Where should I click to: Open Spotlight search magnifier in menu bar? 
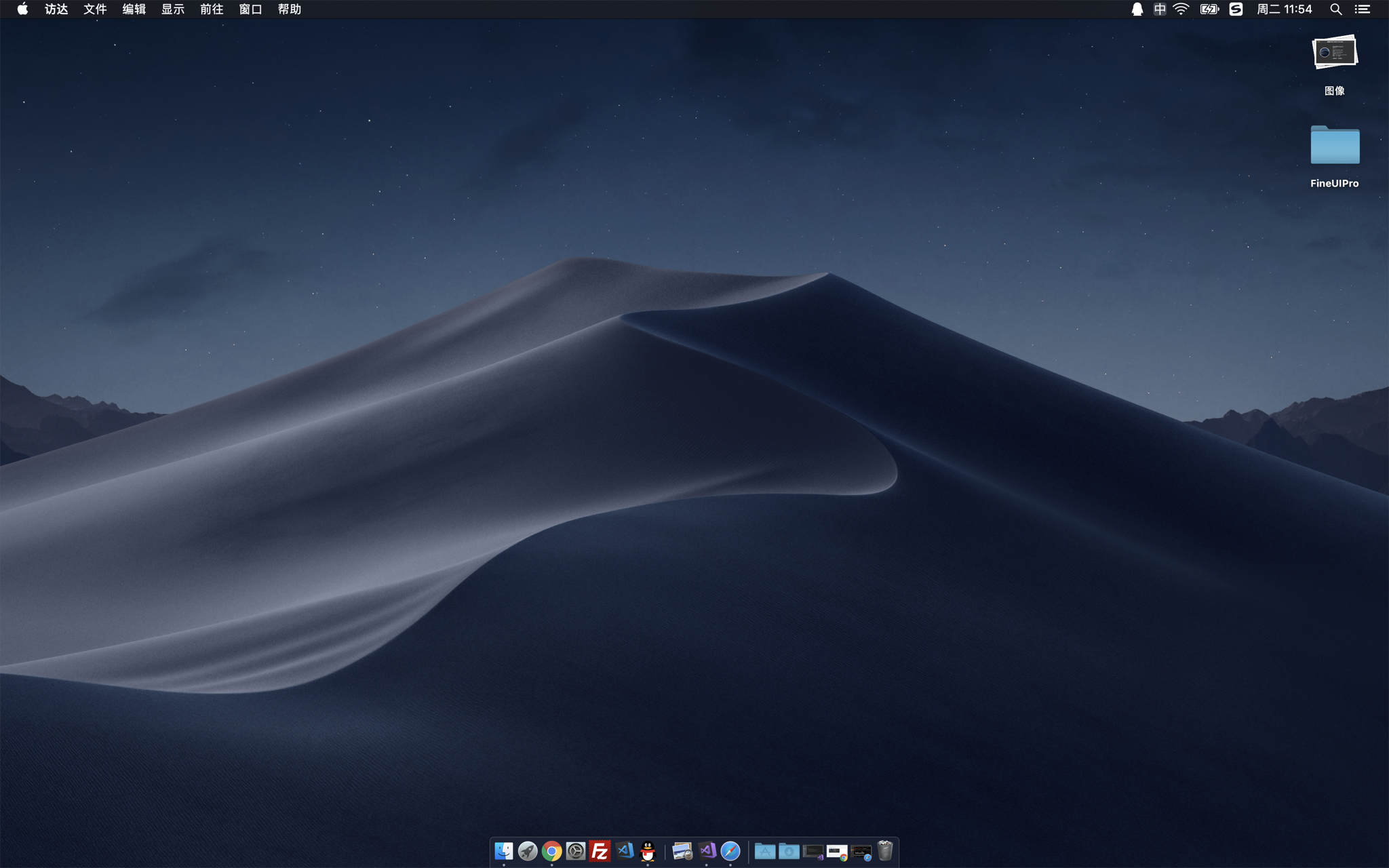(1335, 9)
